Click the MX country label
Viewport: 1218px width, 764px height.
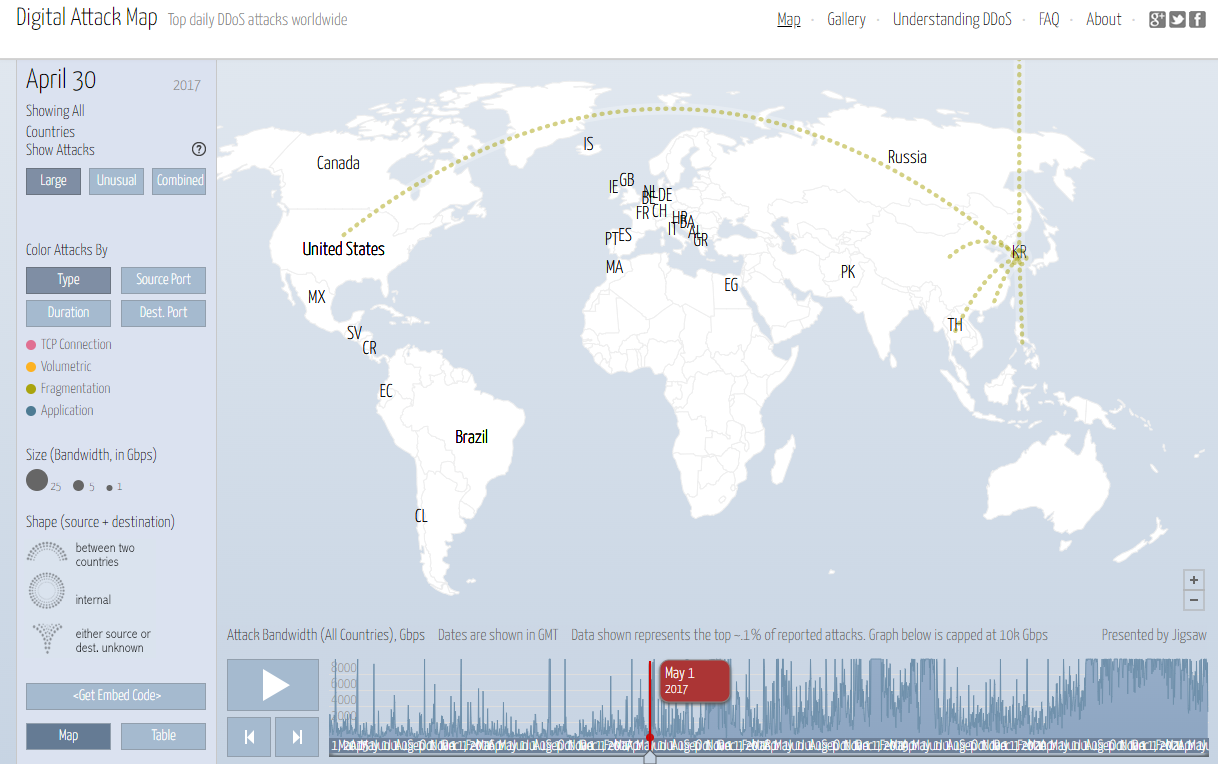click(x=317, y=297)
